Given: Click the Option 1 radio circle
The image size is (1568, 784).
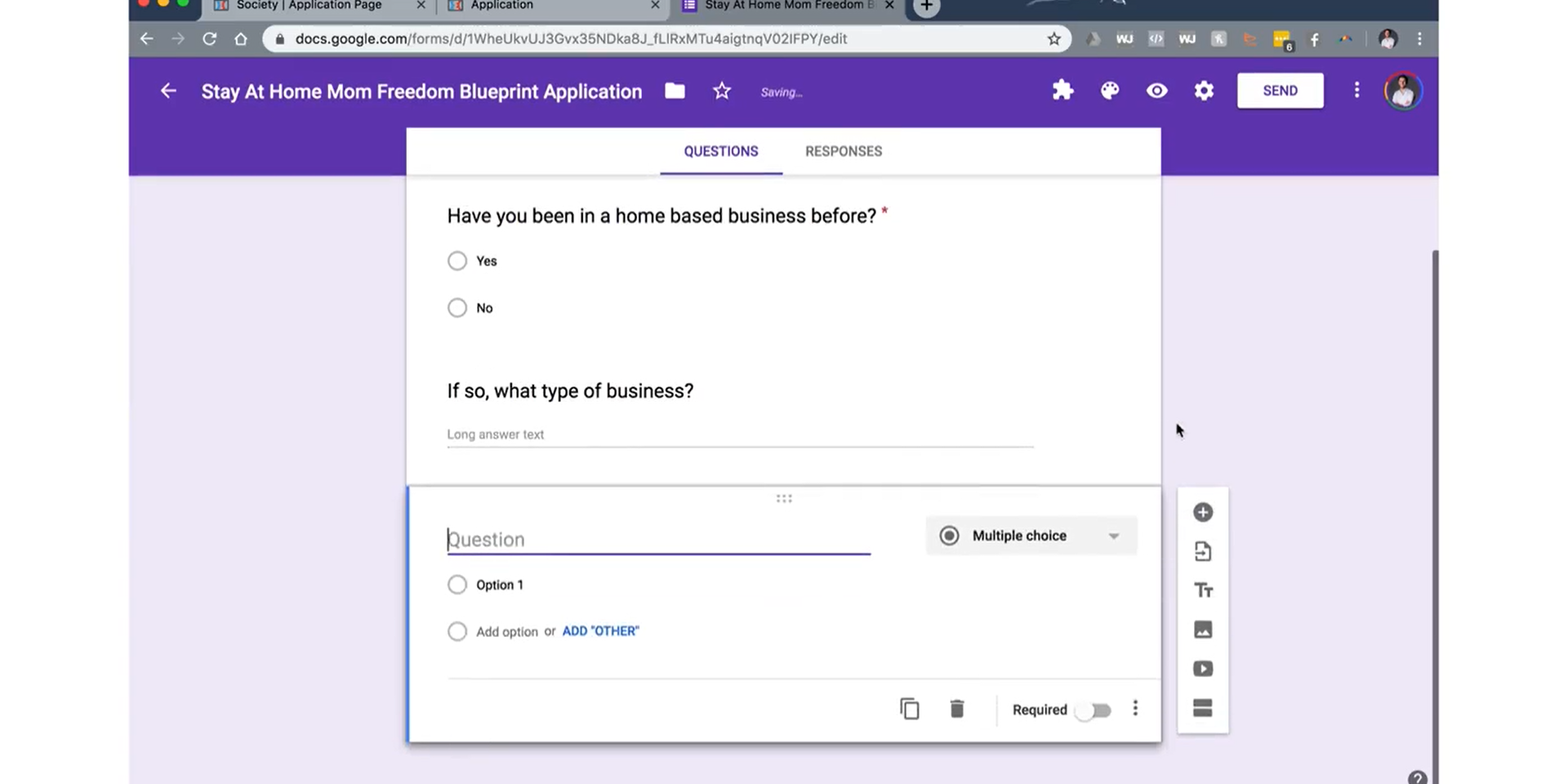Looking at the screenshot, I should coord(457,584).
